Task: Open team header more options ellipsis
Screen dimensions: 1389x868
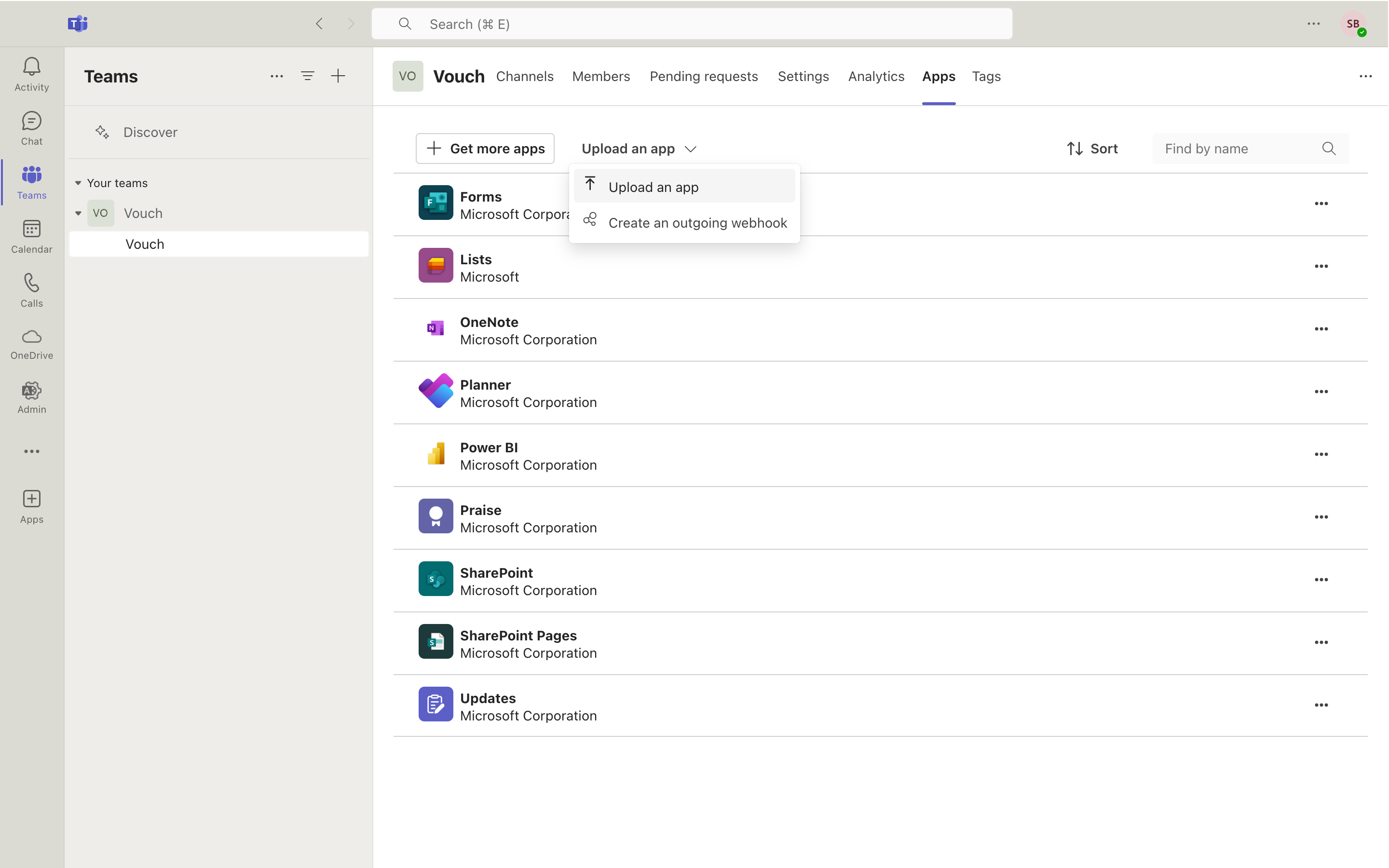Action: click(1365, 76)
